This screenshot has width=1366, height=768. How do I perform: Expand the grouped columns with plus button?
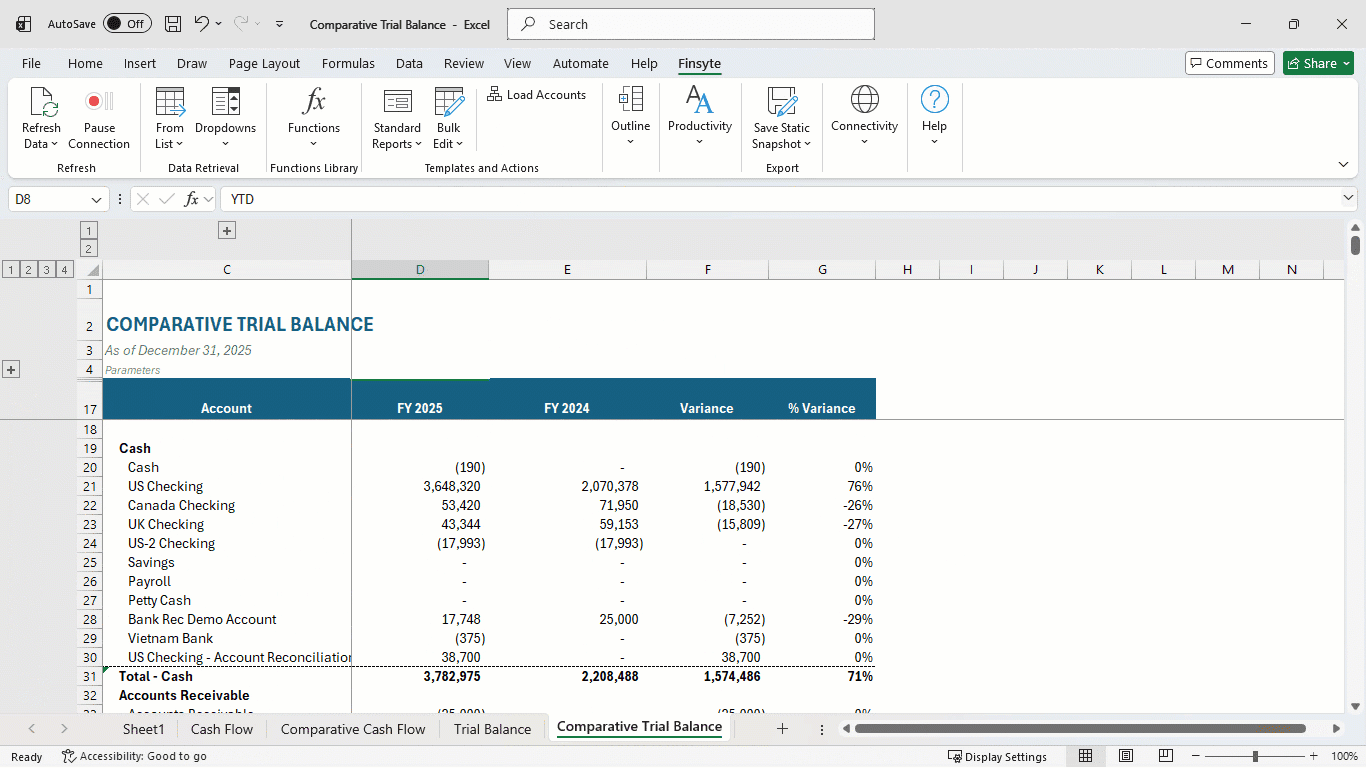point(227,231)
